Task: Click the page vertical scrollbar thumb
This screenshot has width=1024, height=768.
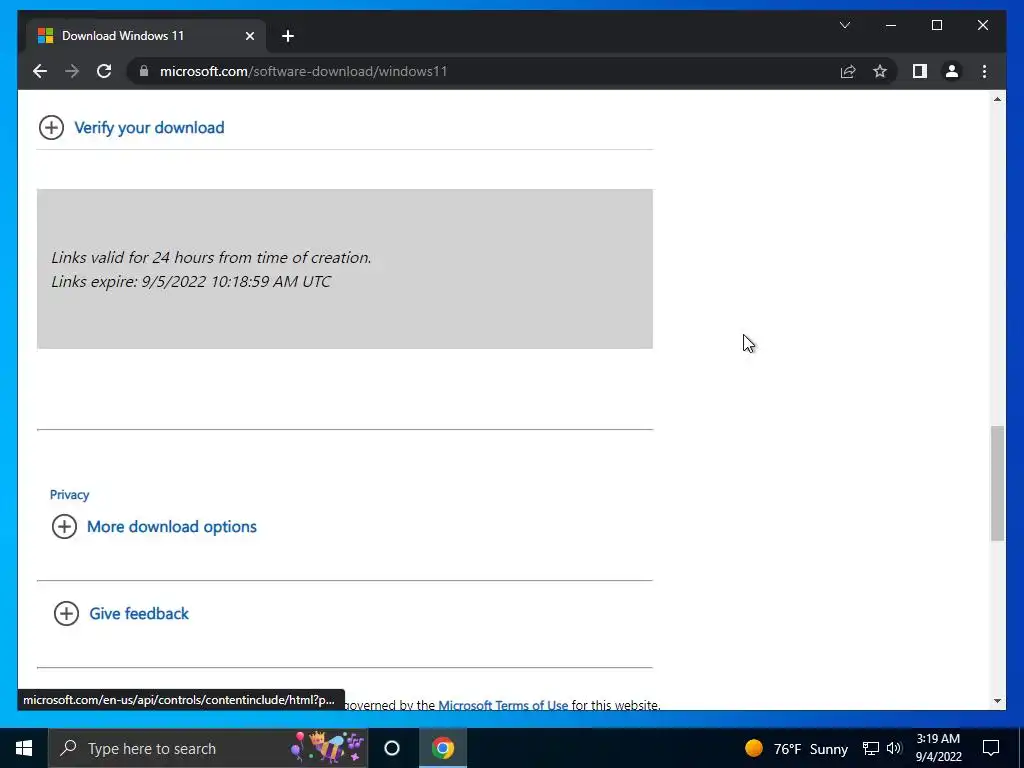Action: (997, 483)
